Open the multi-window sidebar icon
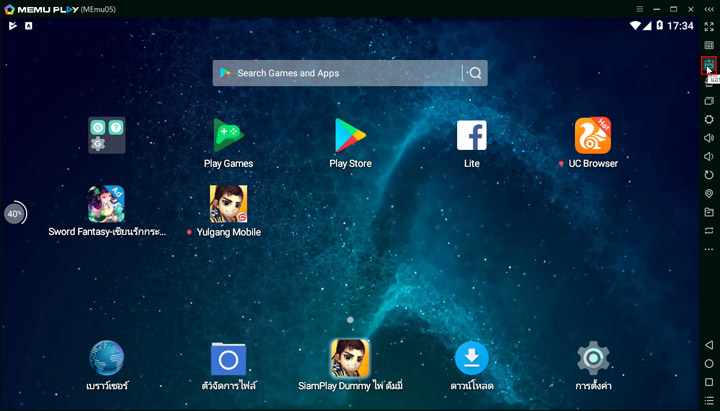The height and width of the screenshot is (411, 720). (x=709, y=101)
